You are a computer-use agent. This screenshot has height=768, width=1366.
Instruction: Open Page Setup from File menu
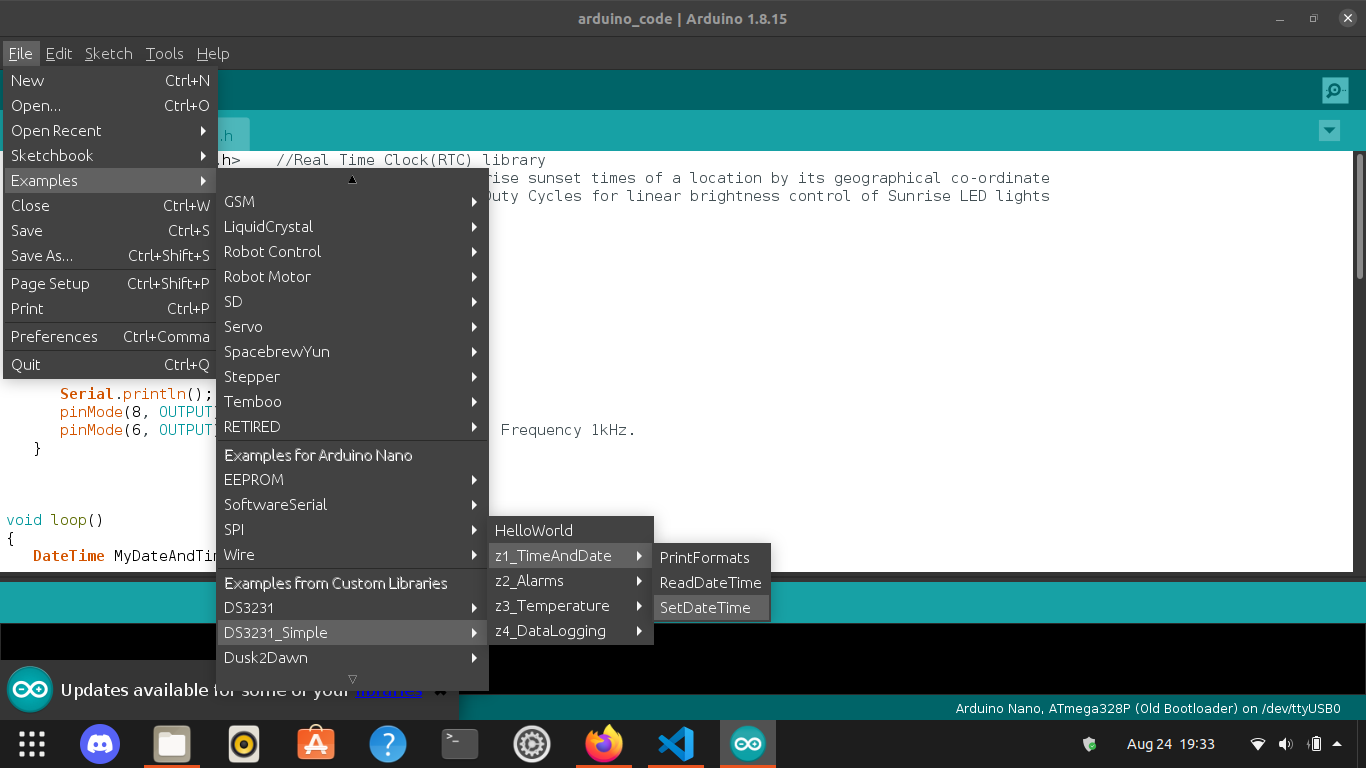[110, 284]
